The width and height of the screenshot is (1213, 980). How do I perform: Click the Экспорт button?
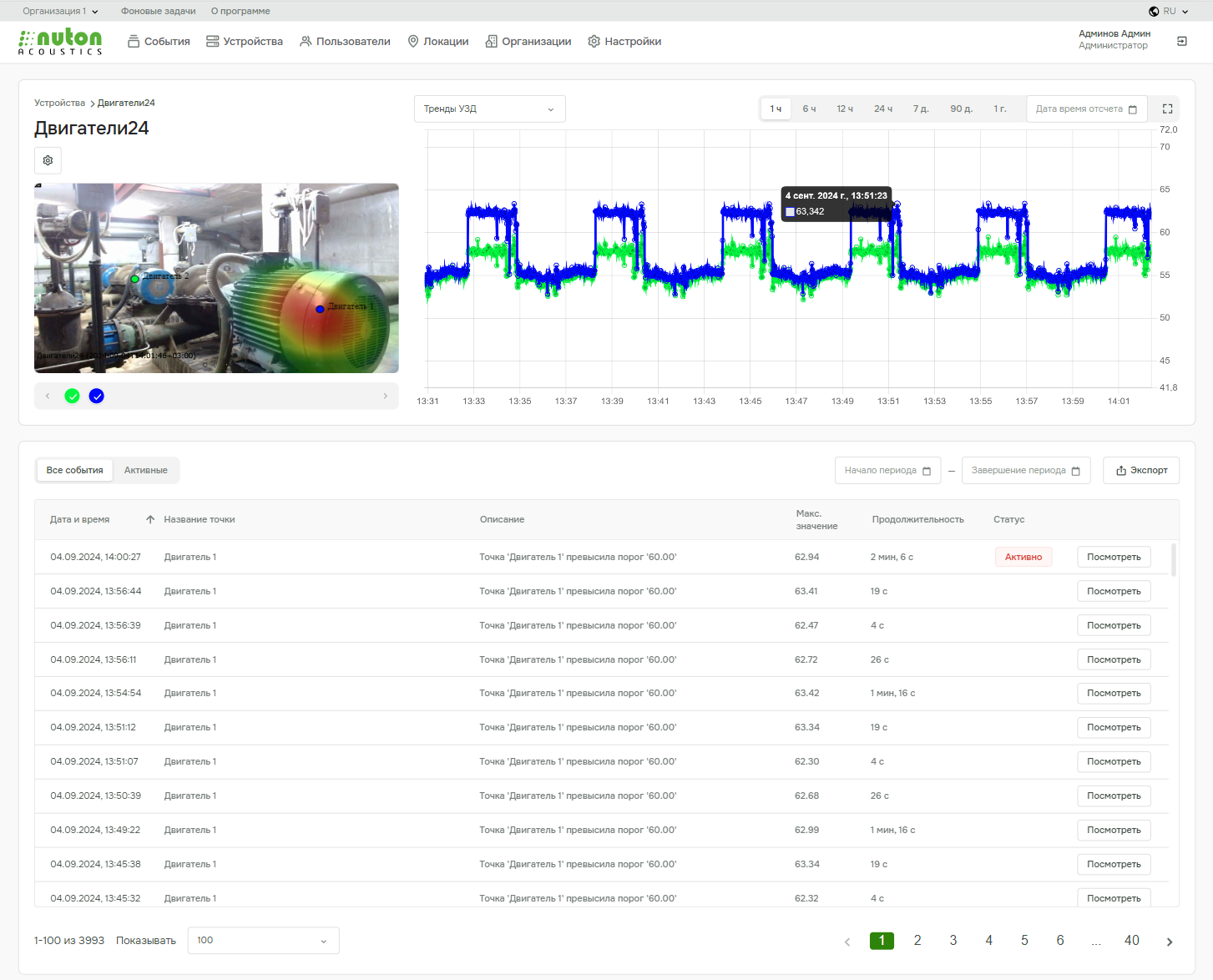pos(1140,470)
